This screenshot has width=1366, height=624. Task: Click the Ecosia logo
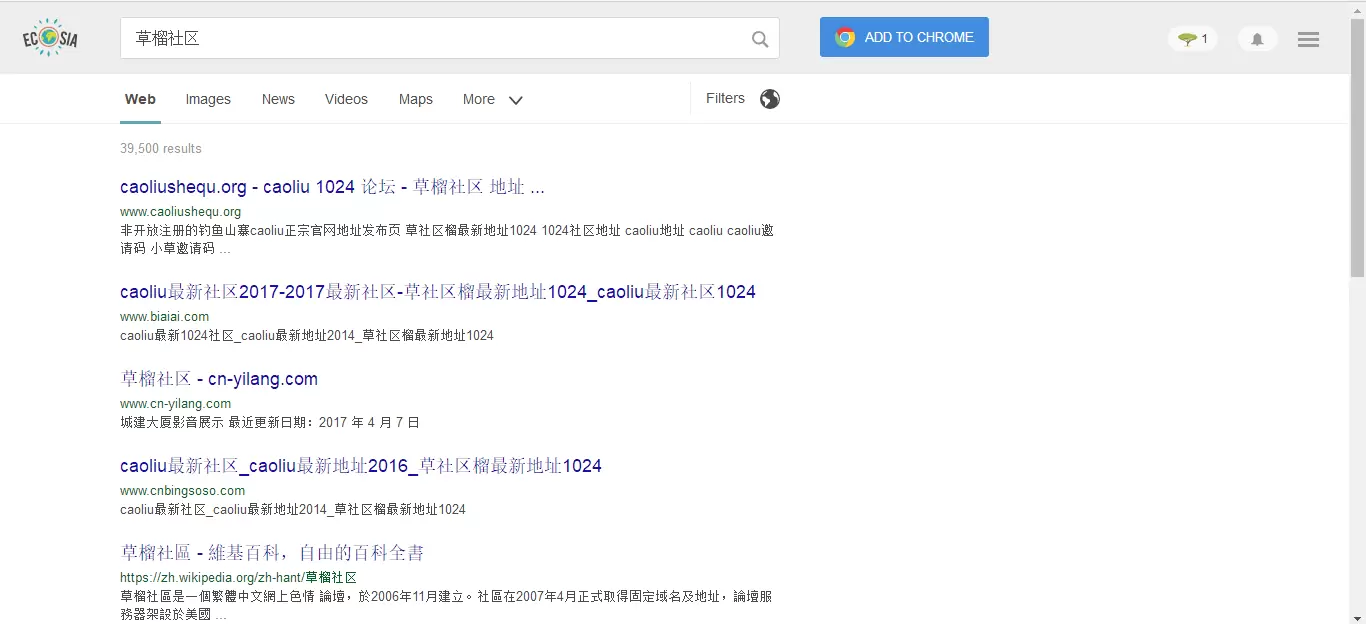point(50,38)
